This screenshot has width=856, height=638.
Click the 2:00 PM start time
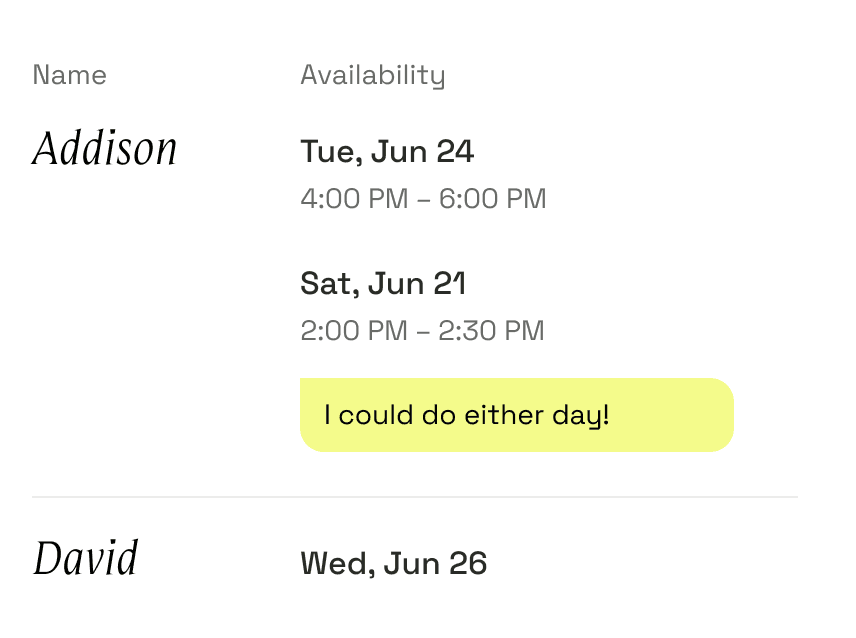coord(354,331)
